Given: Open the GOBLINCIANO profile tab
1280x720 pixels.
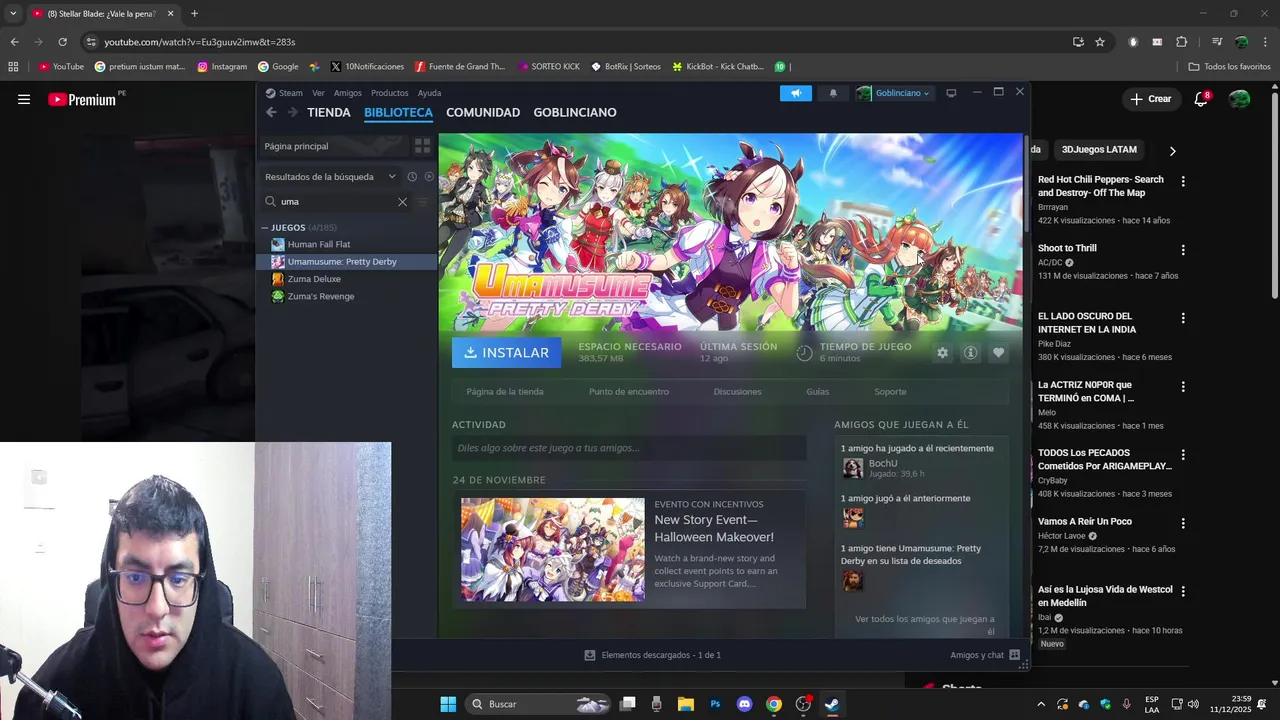Looking at the screenshot, I should click(x=575, y=112).
